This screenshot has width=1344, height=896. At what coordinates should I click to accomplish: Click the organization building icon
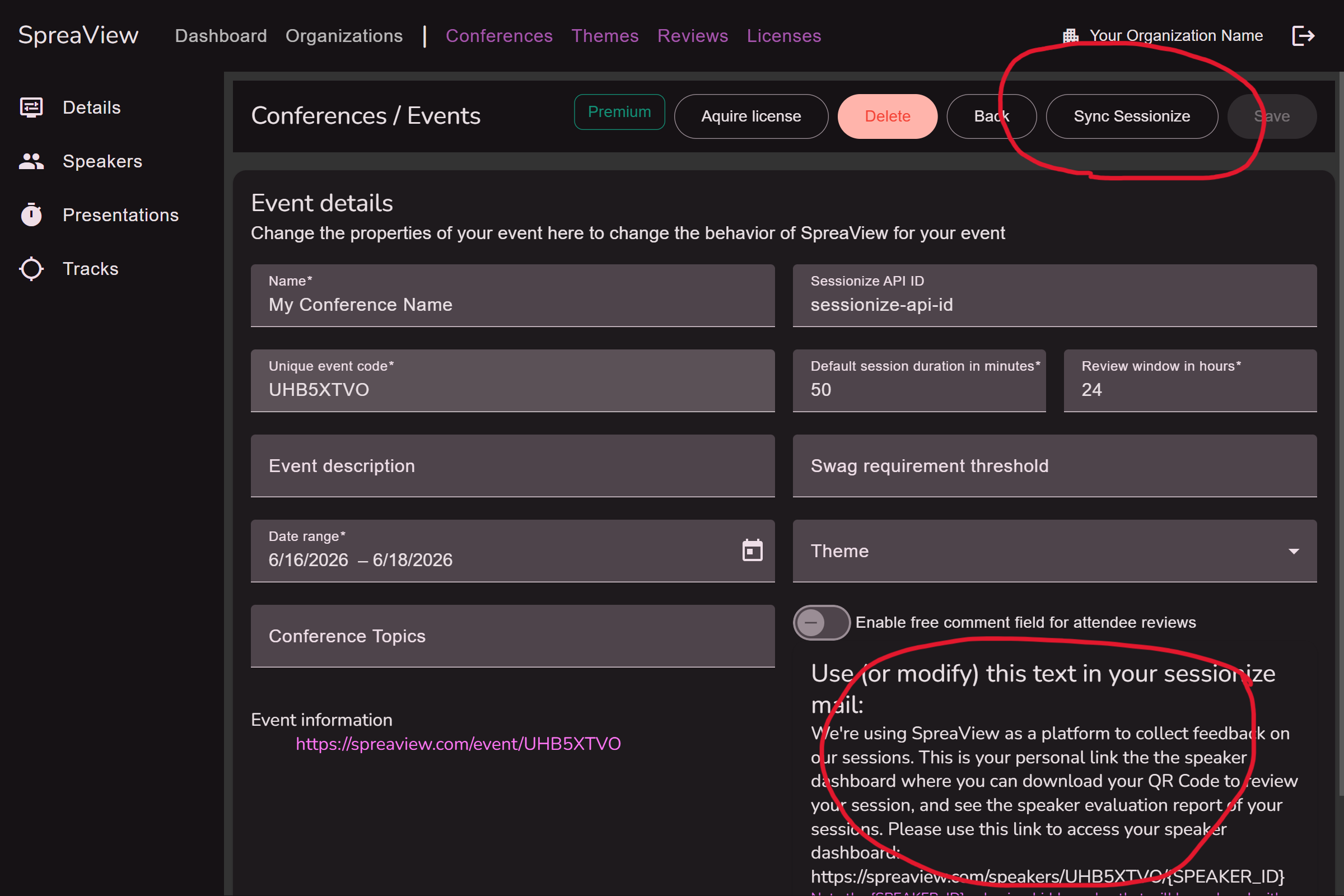[1070, 36]
